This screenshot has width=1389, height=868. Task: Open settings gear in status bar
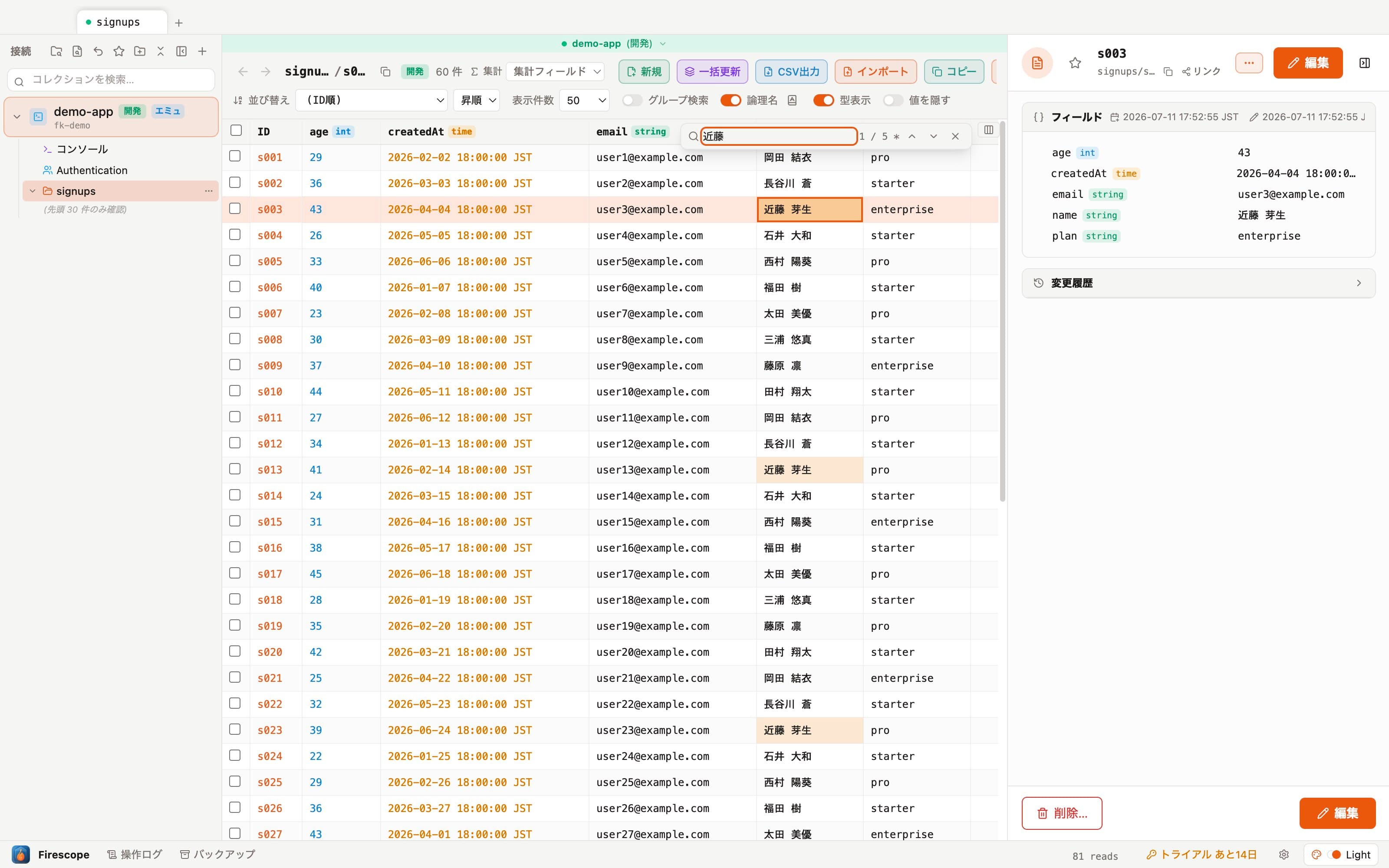pyautogui.click(x=1284, y=854)
